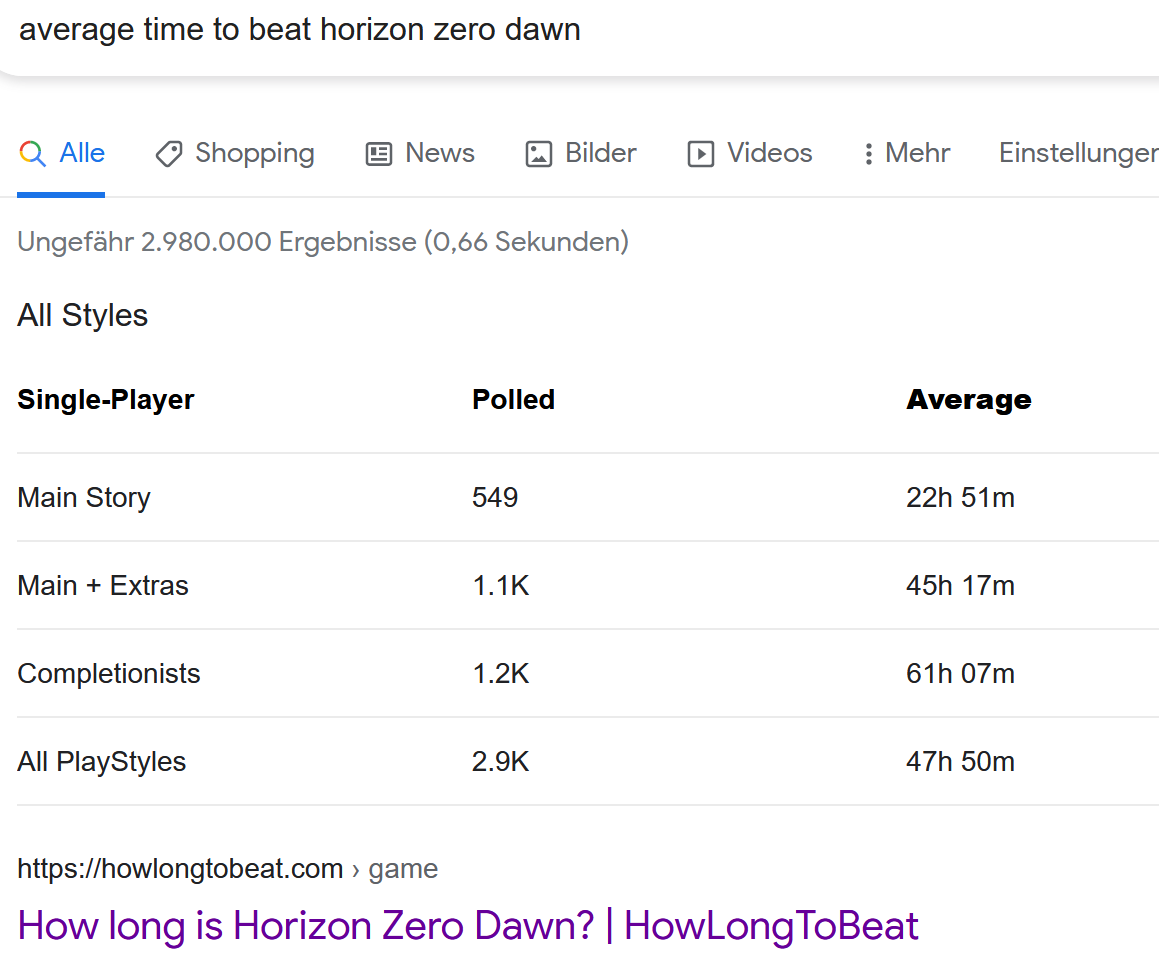Expand the Mehr menu
Image resolution: width=1159 pixels, height=961 pixels.
tap(917, 153)
